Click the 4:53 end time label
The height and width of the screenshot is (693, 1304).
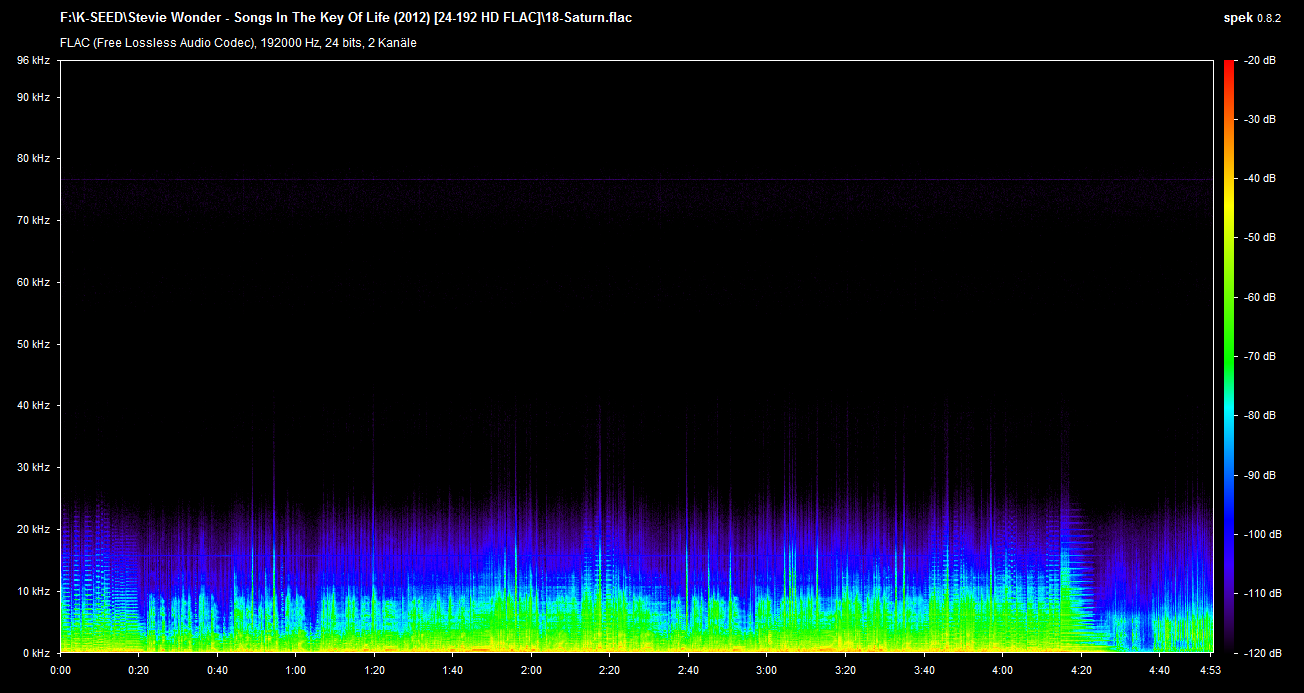(x=1211, y=671)
